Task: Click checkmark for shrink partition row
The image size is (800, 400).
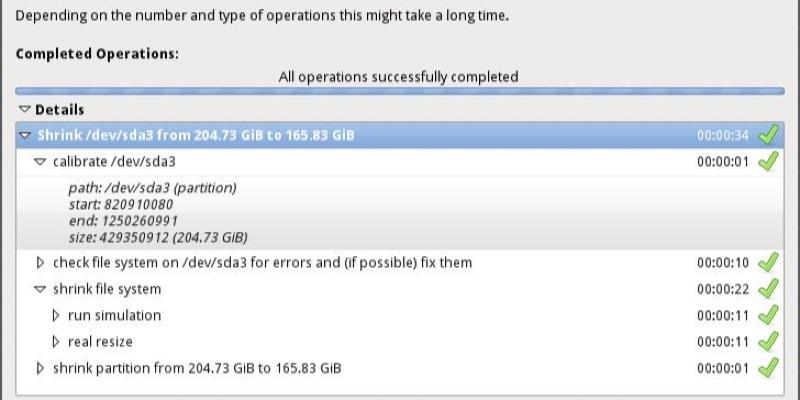Action: (x=768, y=368)
